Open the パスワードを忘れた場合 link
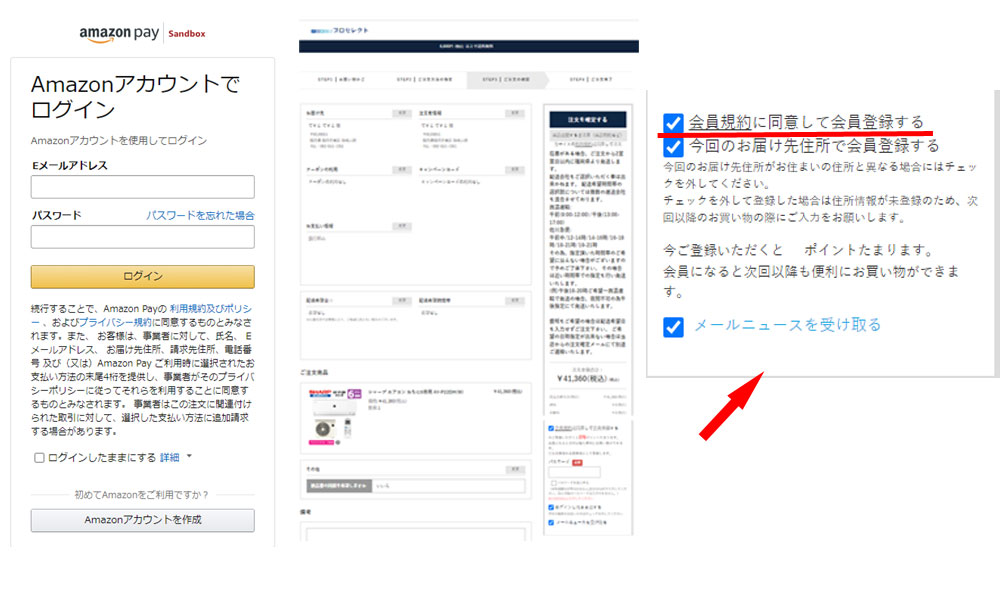 tap(200, 215)
